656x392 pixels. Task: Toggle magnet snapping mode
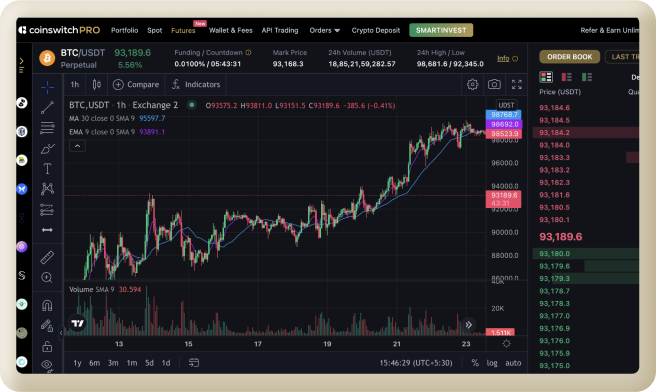47,305
